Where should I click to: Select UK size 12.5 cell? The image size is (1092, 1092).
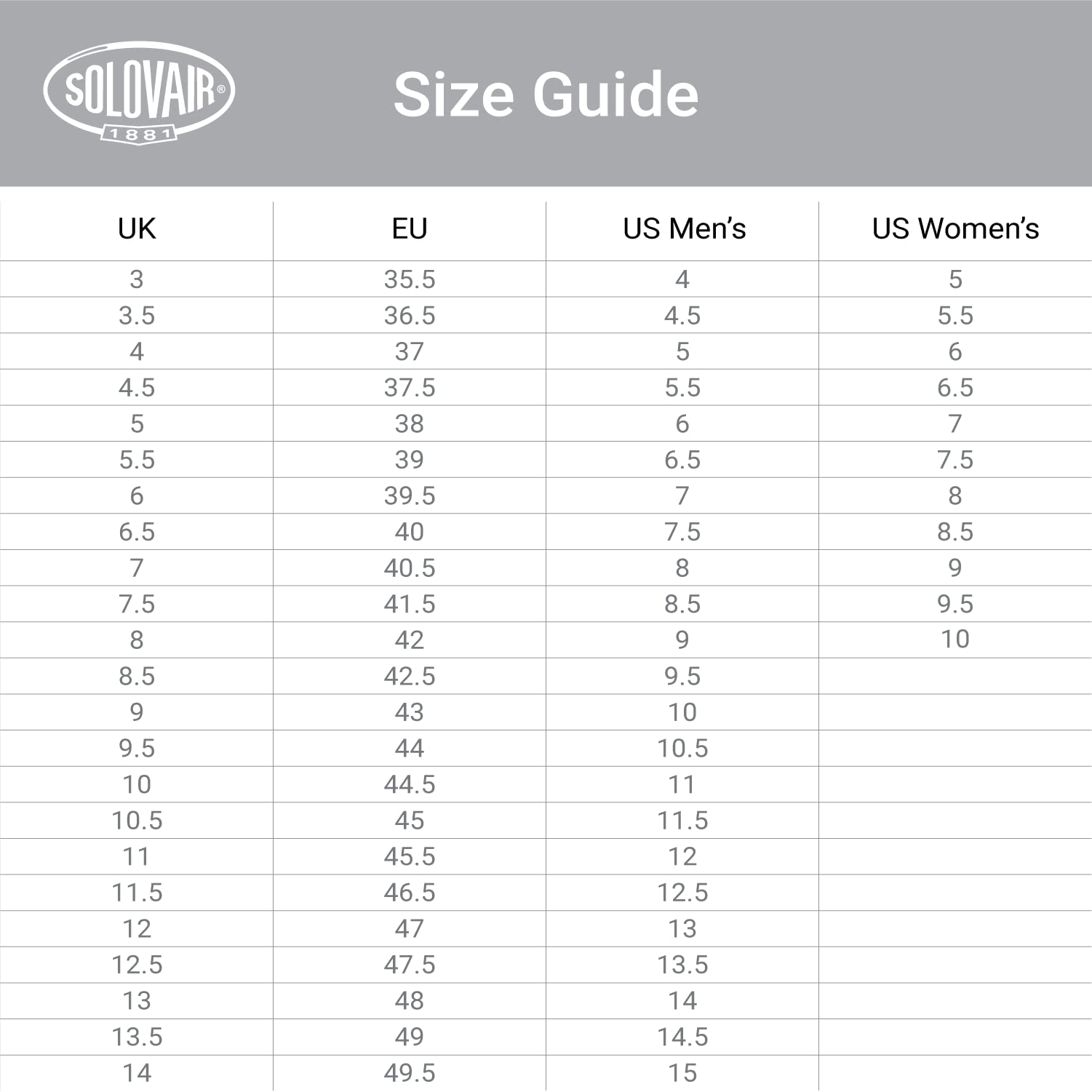tap(137, 965)
